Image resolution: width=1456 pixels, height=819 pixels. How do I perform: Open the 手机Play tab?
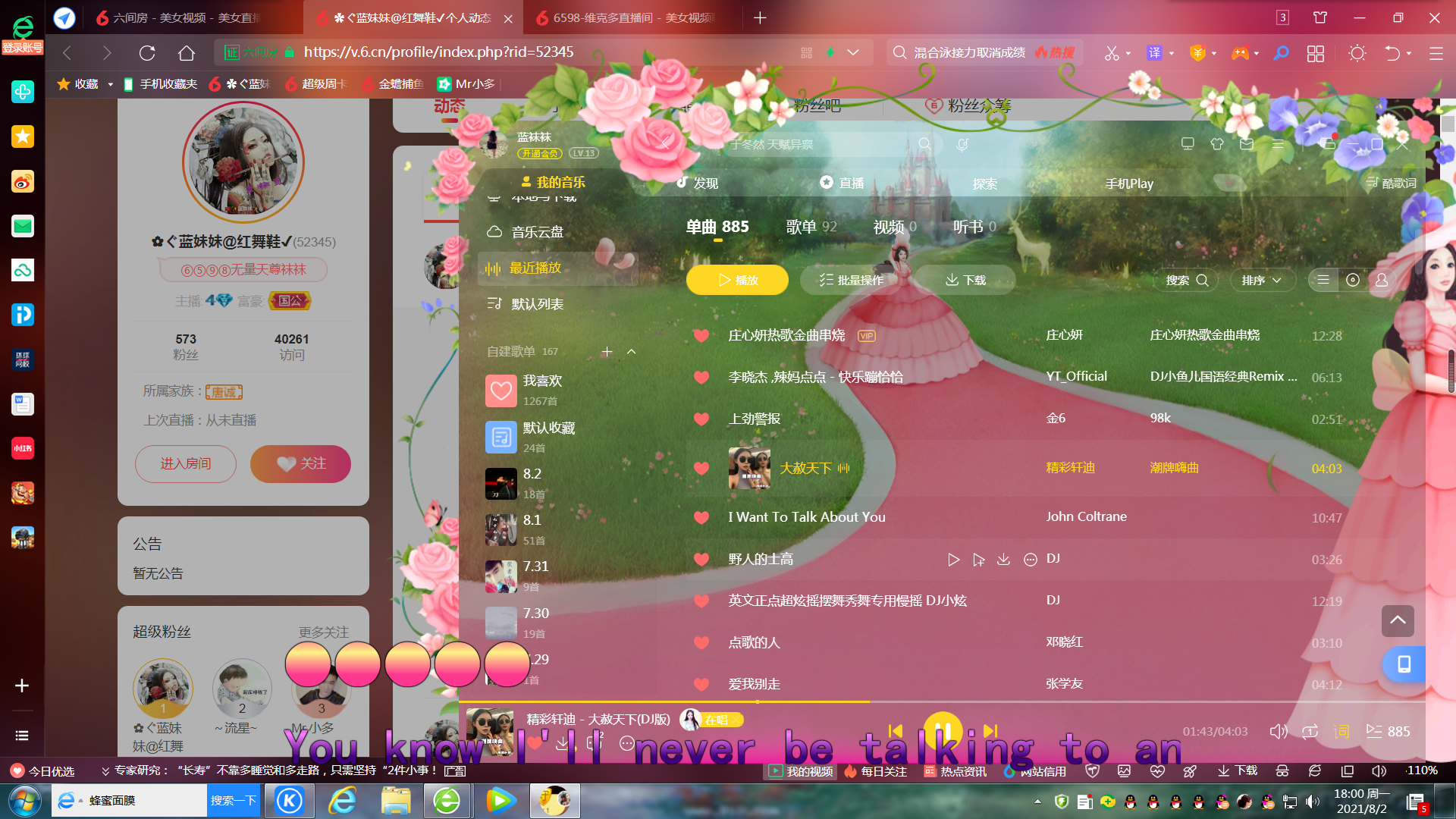[1128, 184]
